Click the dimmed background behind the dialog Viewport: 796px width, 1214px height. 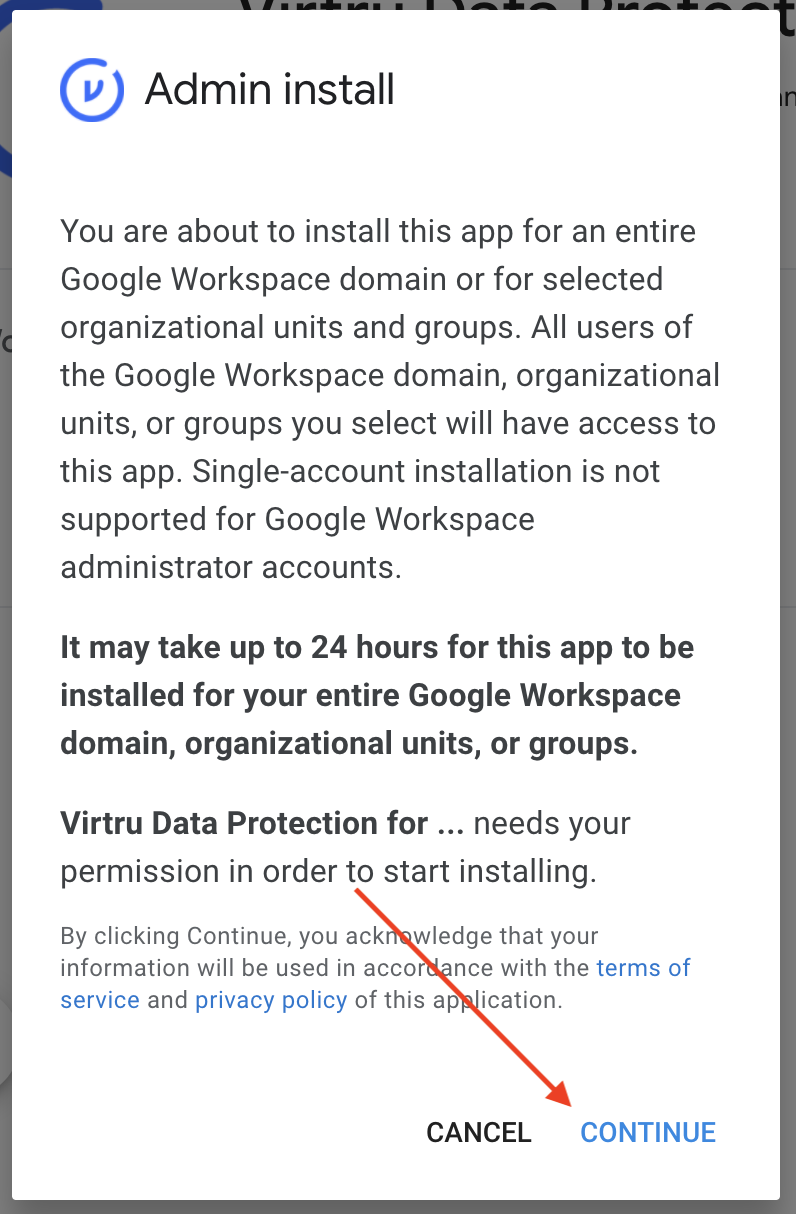(788, 600)
